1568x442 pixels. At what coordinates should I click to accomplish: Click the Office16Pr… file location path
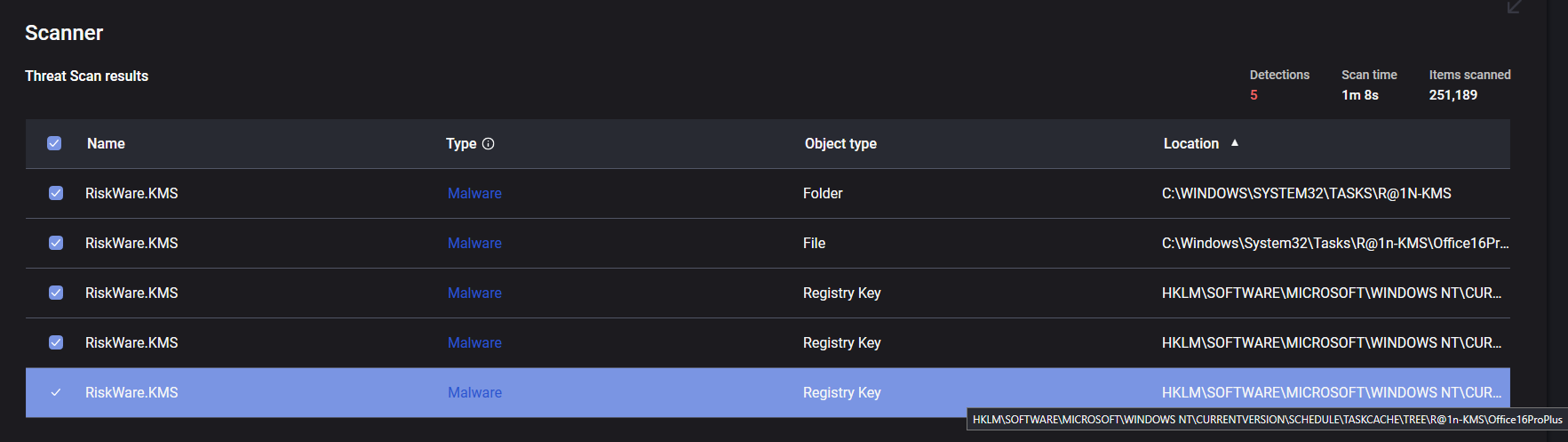1334,244
